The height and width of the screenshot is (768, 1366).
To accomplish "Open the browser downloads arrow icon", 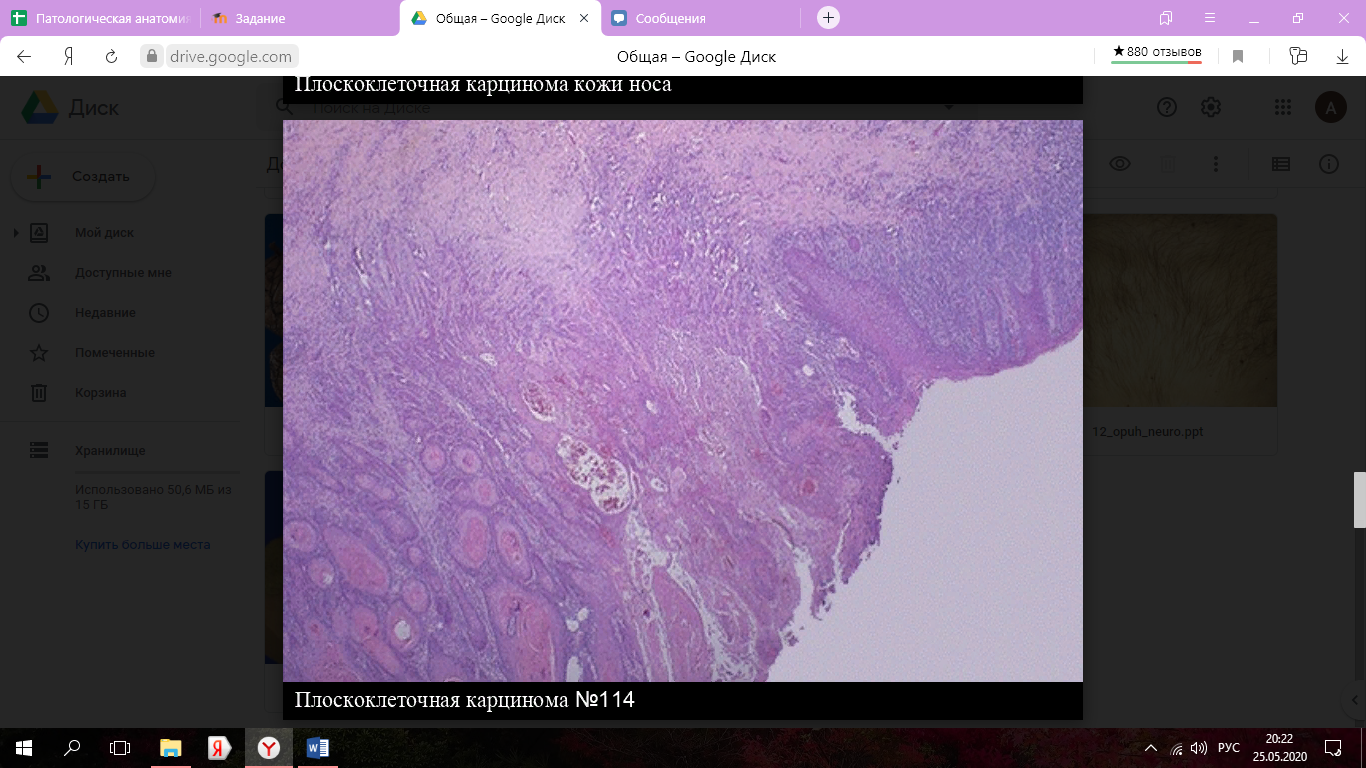I will 1343,57.
